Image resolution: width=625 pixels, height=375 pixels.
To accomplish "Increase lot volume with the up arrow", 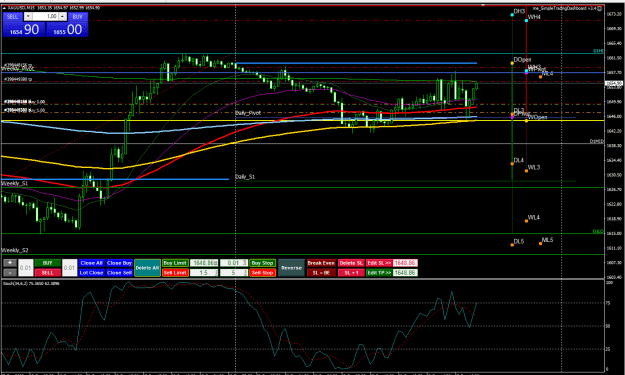I will coord(63,17).
